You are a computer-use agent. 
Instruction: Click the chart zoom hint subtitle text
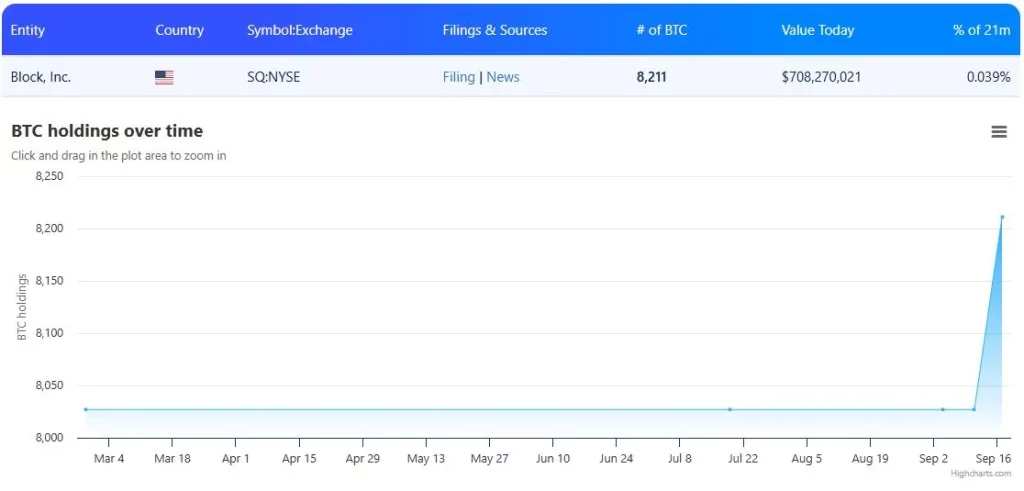coord(119,156)
